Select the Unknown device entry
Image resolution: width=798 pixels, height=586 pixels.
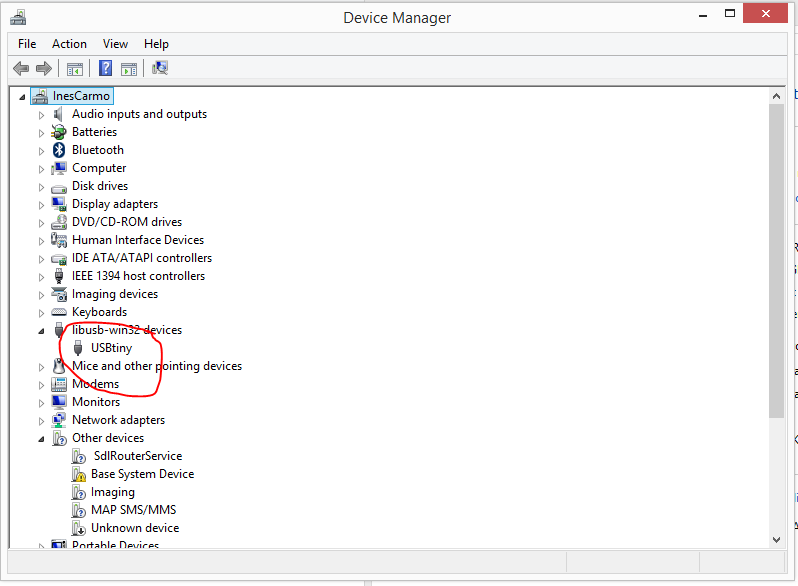[x=135, y=528]
